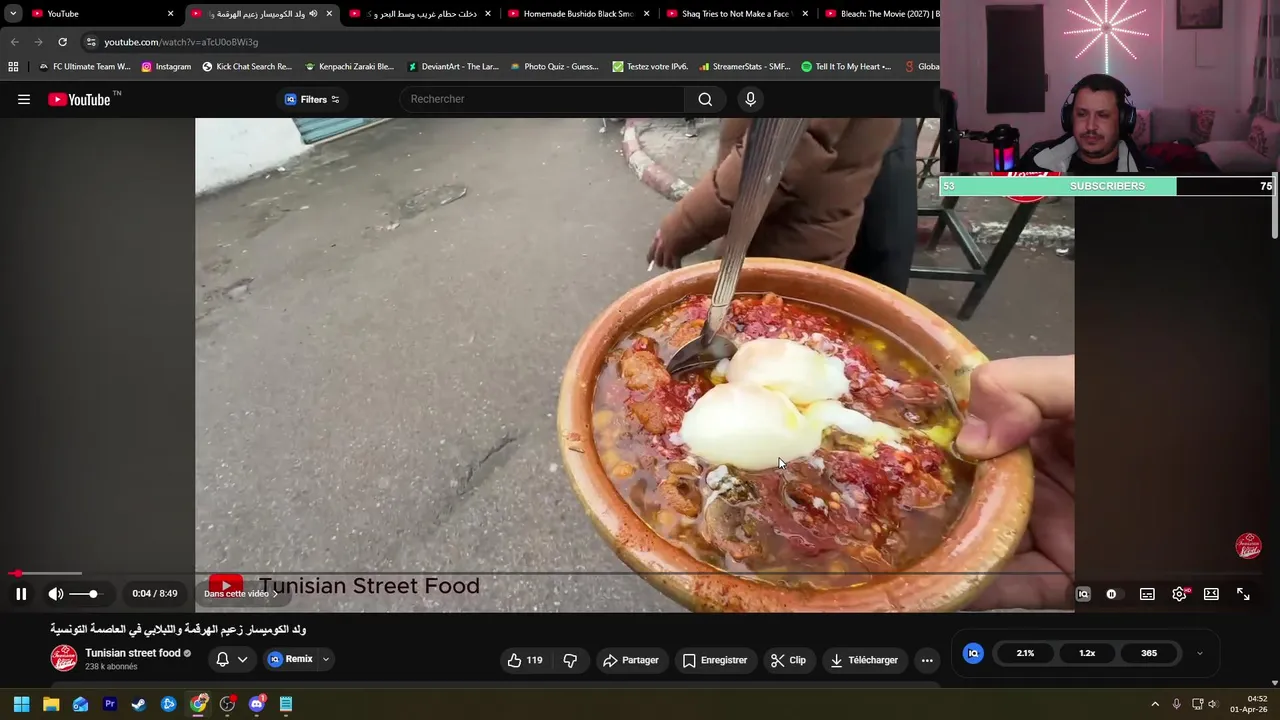Open the player settings gear
Image resolution: width=1280 pixels, height=720 pixels.
[1180, 594]
